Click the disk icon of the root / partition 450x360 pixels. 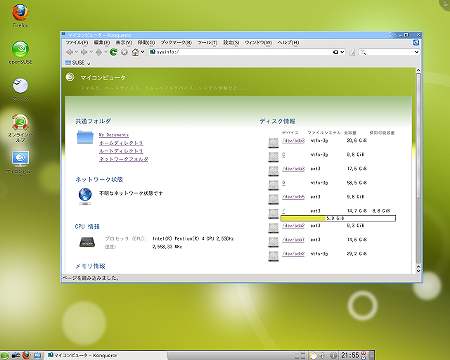[273, 213]
